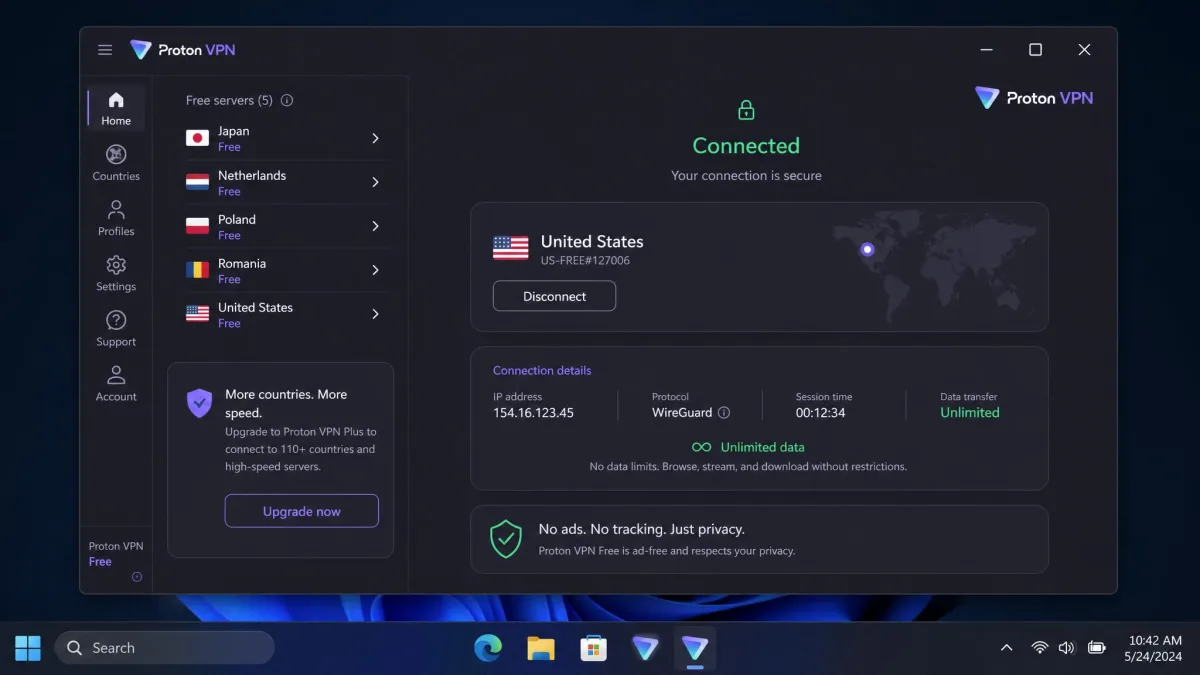The image size is (1200, 675).
Task: Expand the Romania server chevron
Action: (375, 270)
